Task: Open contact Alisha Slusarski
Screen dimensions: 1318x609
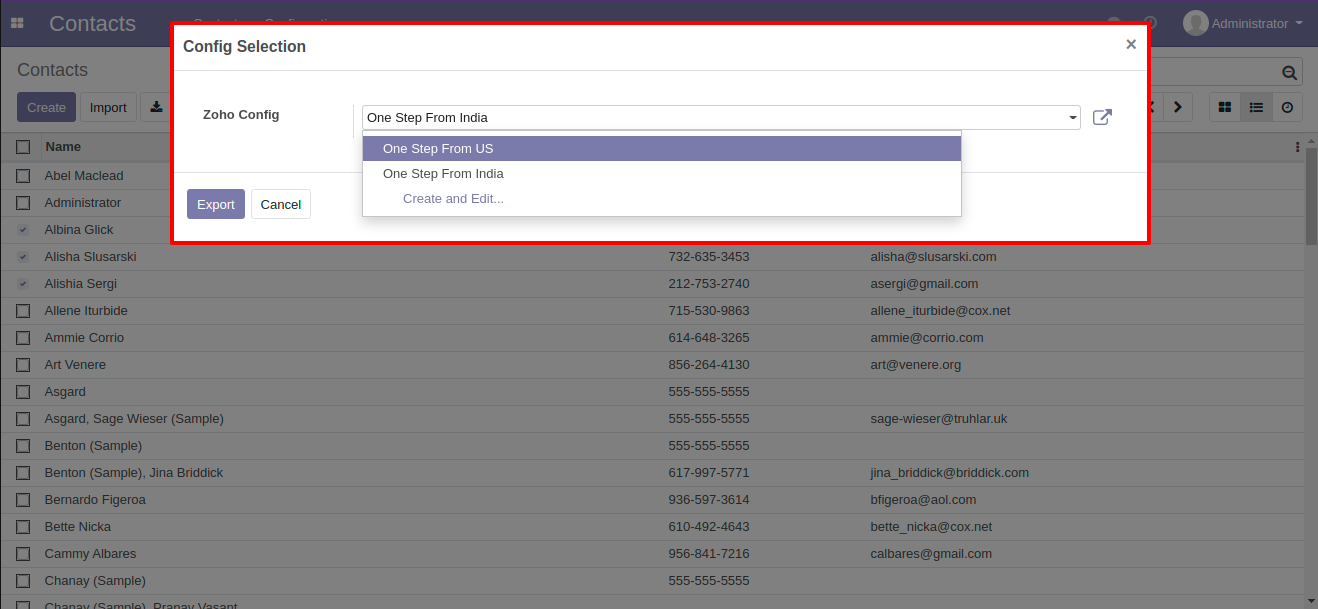Action: pyautogui.click(x=91, y=257)
